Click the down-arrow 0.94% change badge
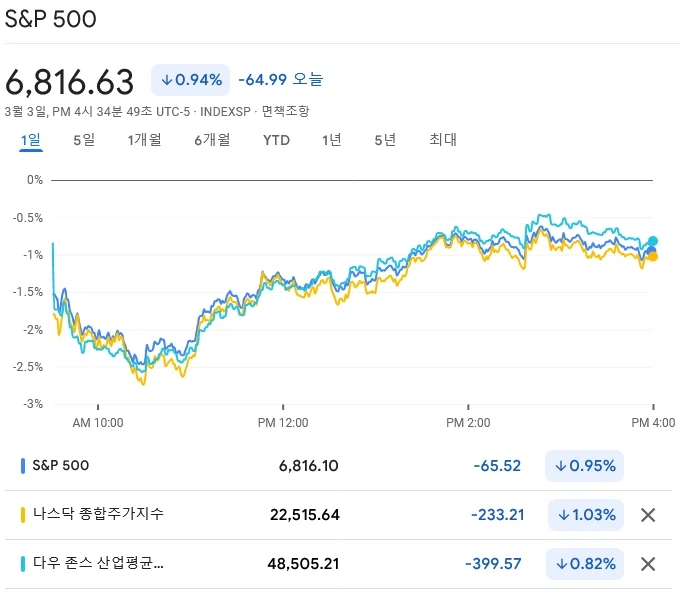The height and width of the screenshot is (600, 680). [x=190, y=80]
